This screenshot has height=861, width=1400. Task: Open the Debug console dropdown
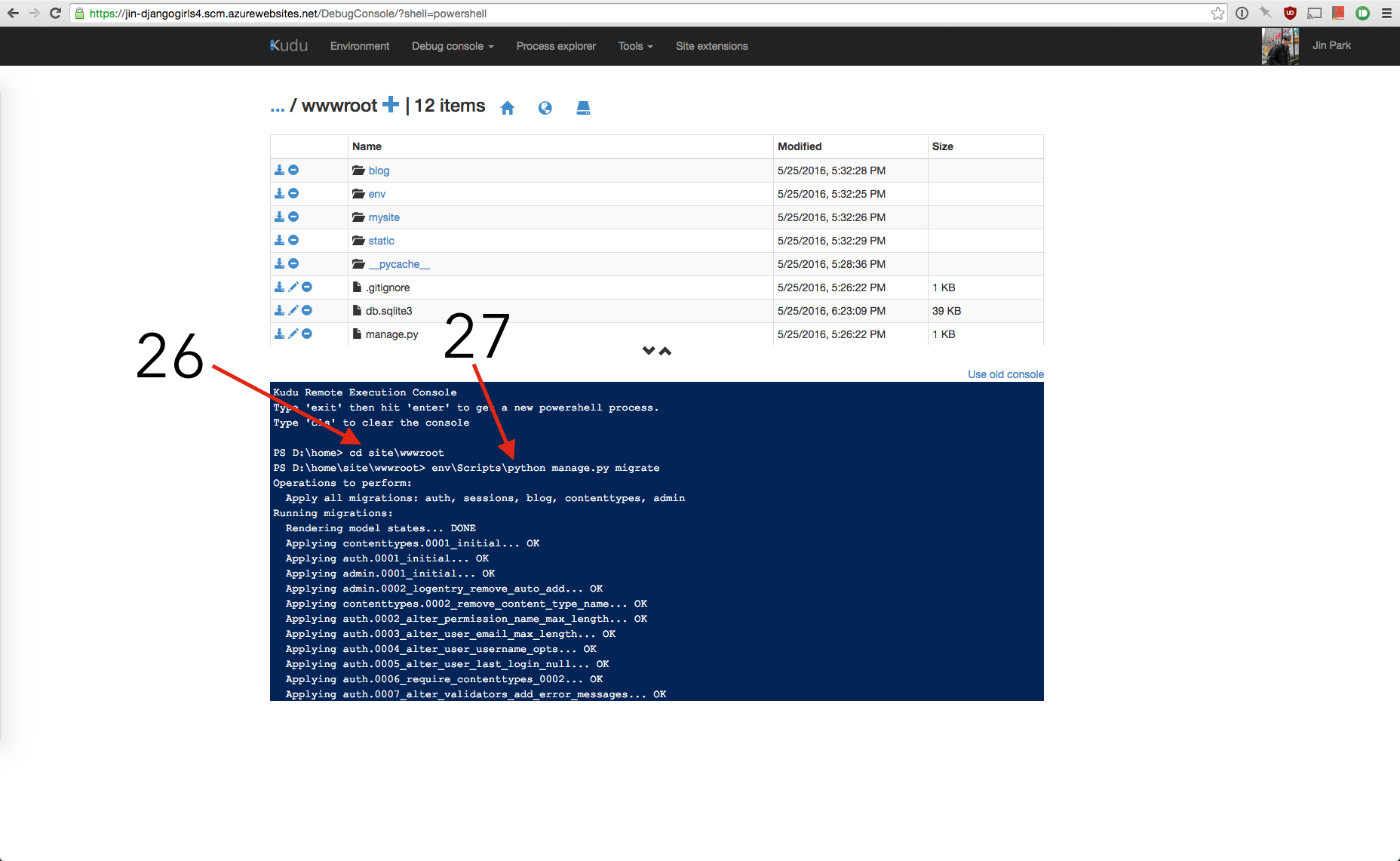tap(453, 46)
